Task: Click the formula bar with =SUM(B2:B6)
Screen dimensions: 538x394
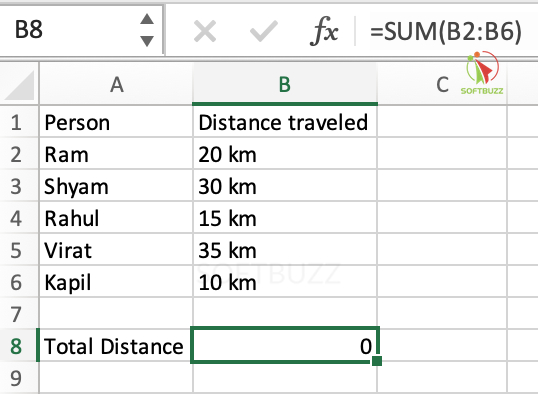Action: point(446,31)
